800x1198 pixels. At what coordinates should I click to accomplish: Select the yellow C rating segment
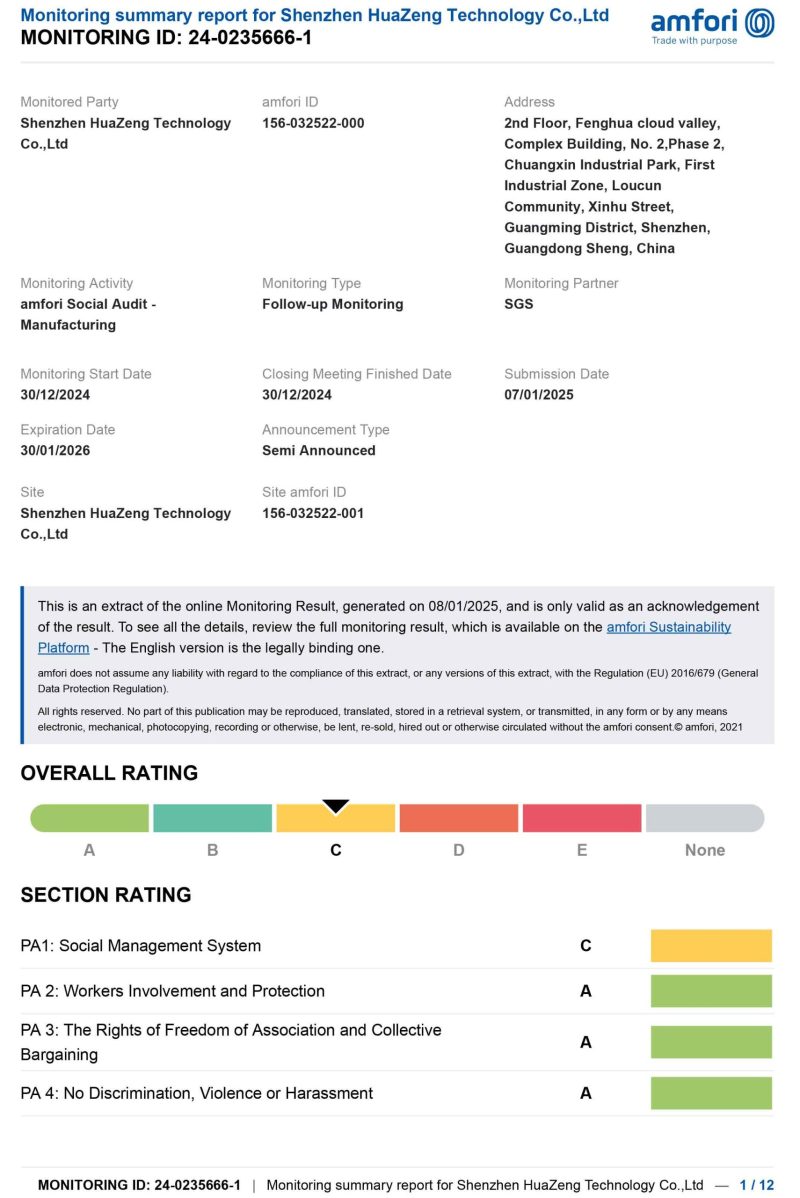pyautogui.click(x=335, y=818)
